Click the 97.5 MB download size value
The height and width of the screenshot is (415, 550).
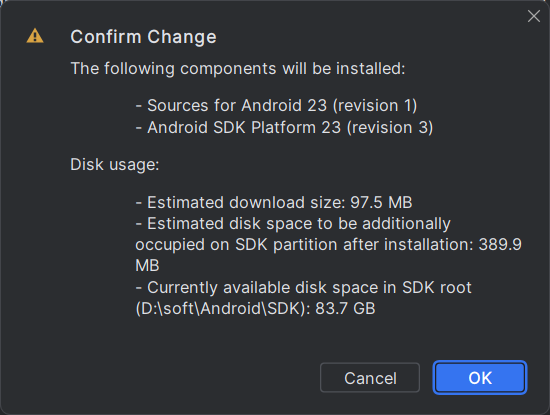coord(381,202)
